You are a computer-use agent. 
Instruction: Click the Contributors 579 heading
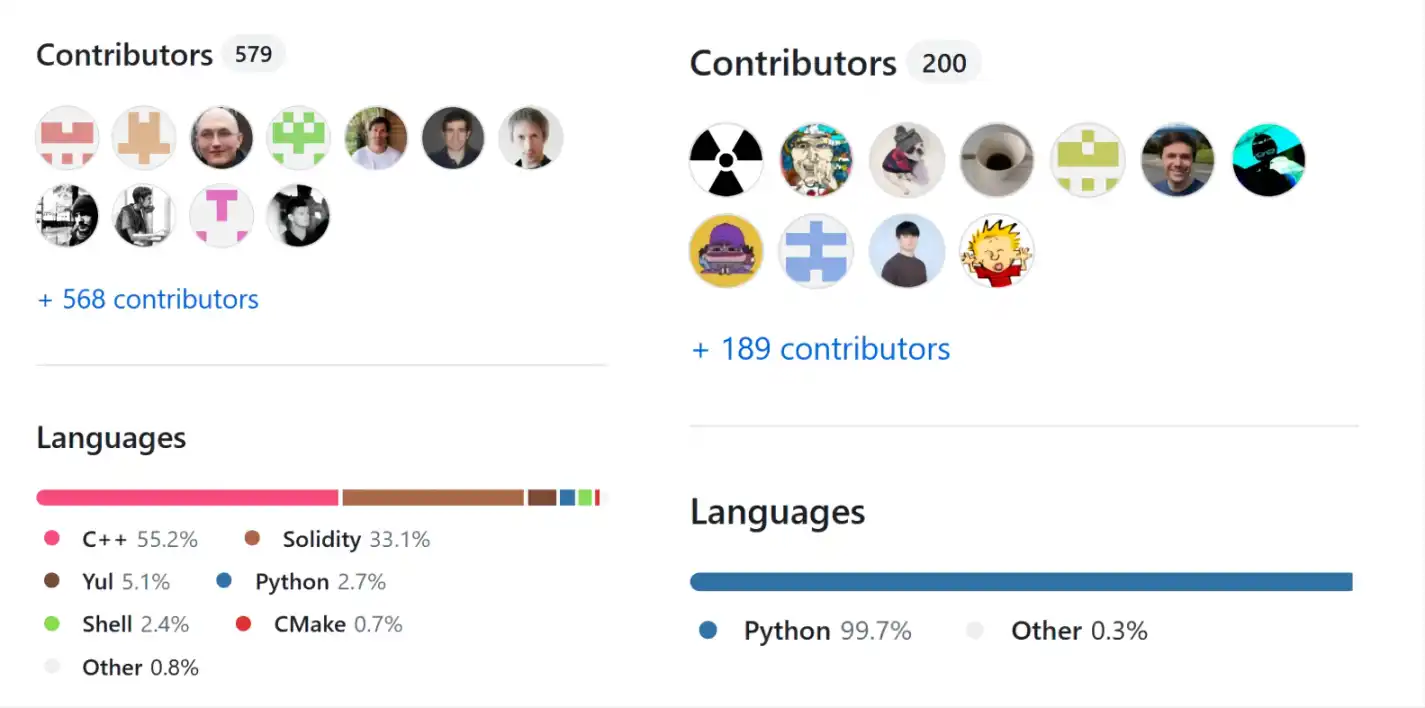pyautogui.click(x=125, y=54)
